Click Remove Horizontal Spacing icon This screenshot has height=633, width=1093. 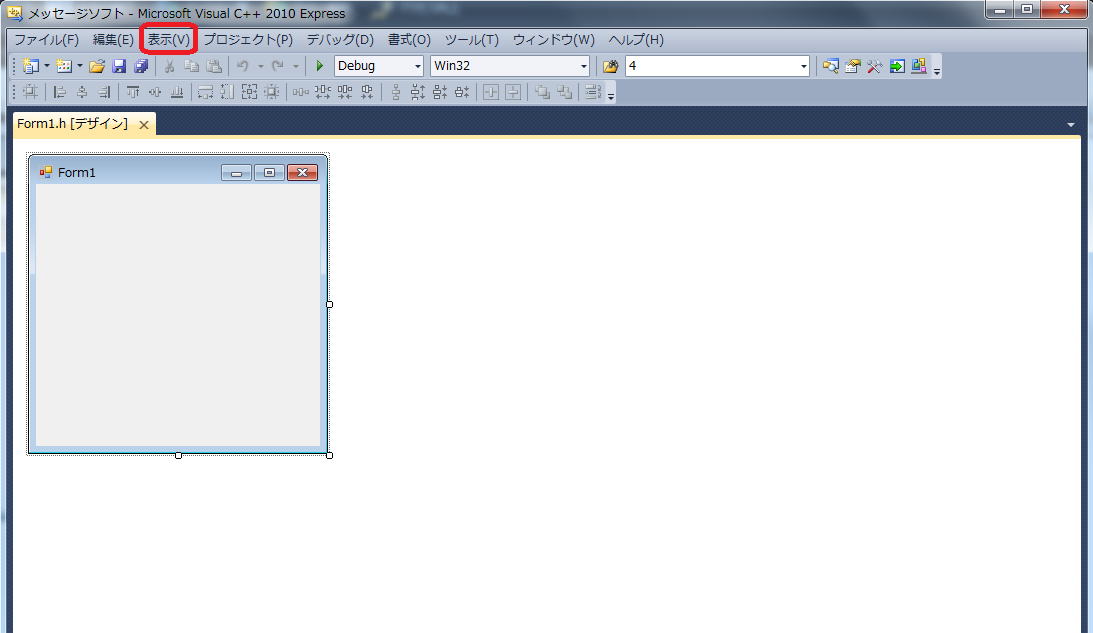tap(367, 92)
